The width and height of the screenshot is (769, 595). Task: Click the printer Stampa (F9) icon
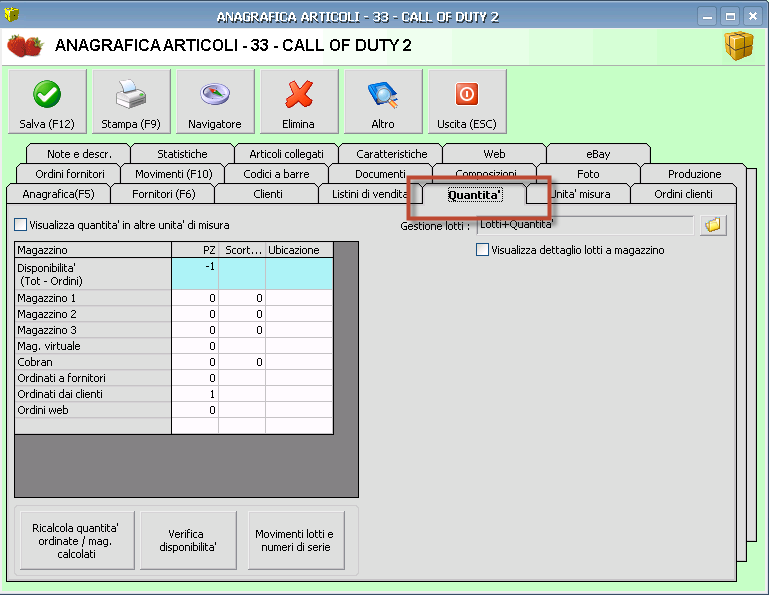[x=130, y=94]
